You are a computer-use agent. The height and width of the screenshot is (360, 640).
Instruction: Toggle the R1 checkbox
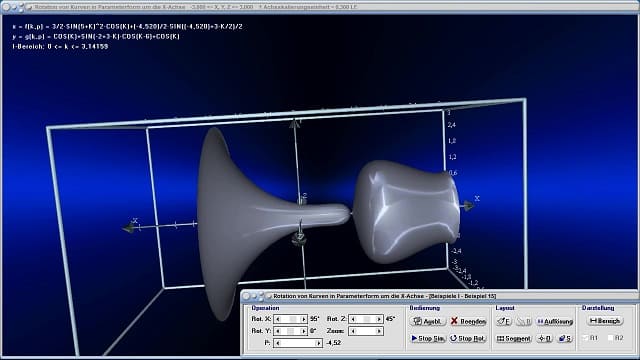[x=586, y=338]
